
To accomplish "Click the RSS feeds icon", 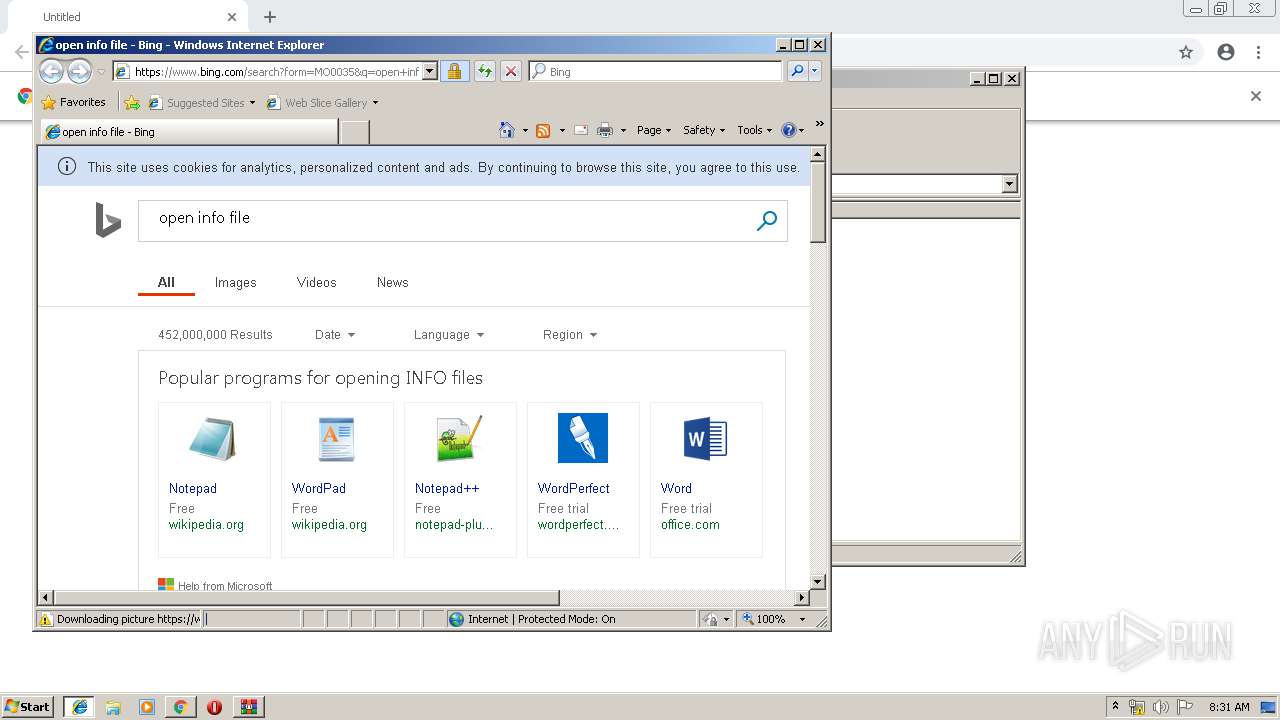I will click(543, 130).
